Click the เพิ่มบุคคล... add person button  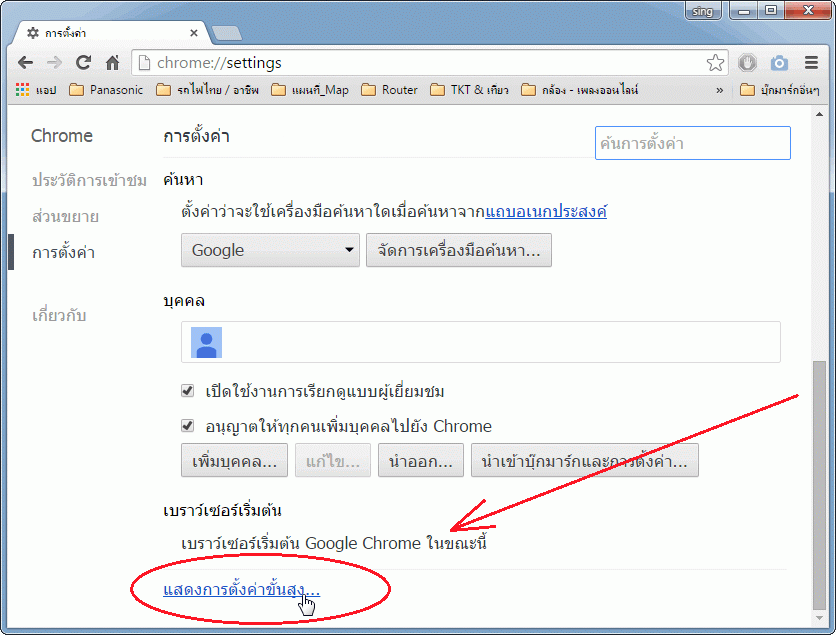pyautogui.click(x=235, y=460)
